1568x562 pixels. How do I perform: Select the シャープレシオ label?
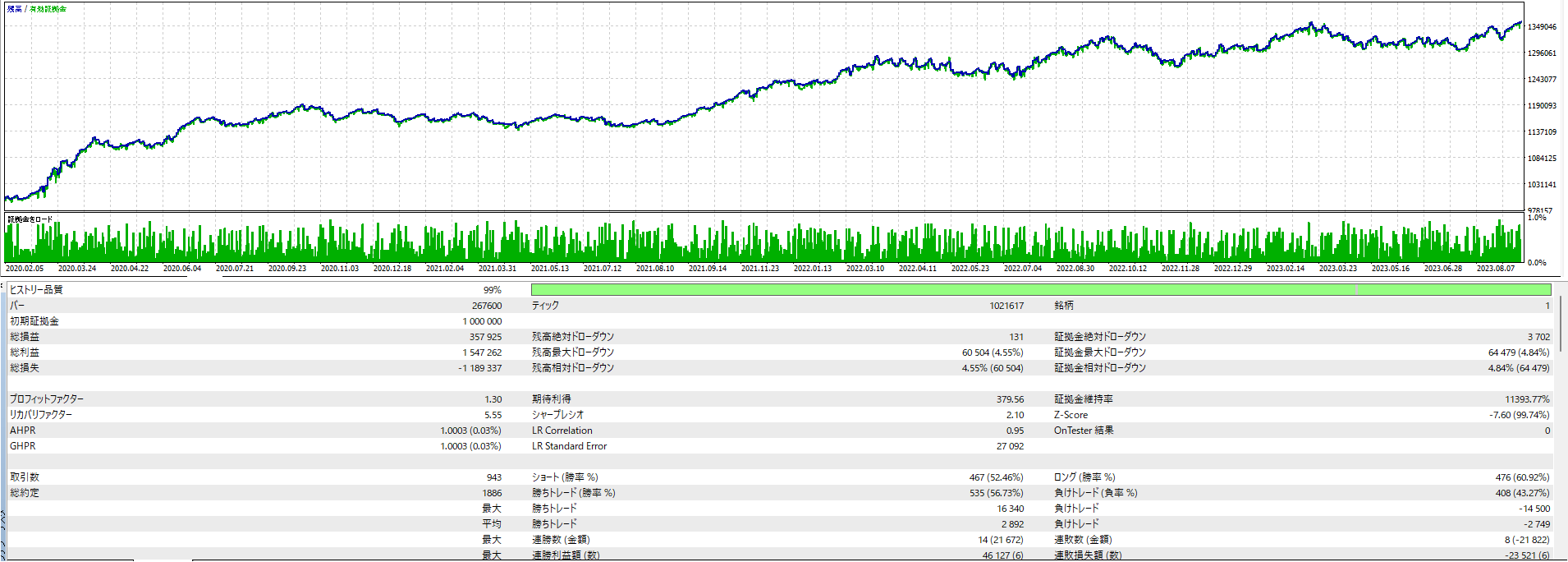tap(558, 415)
